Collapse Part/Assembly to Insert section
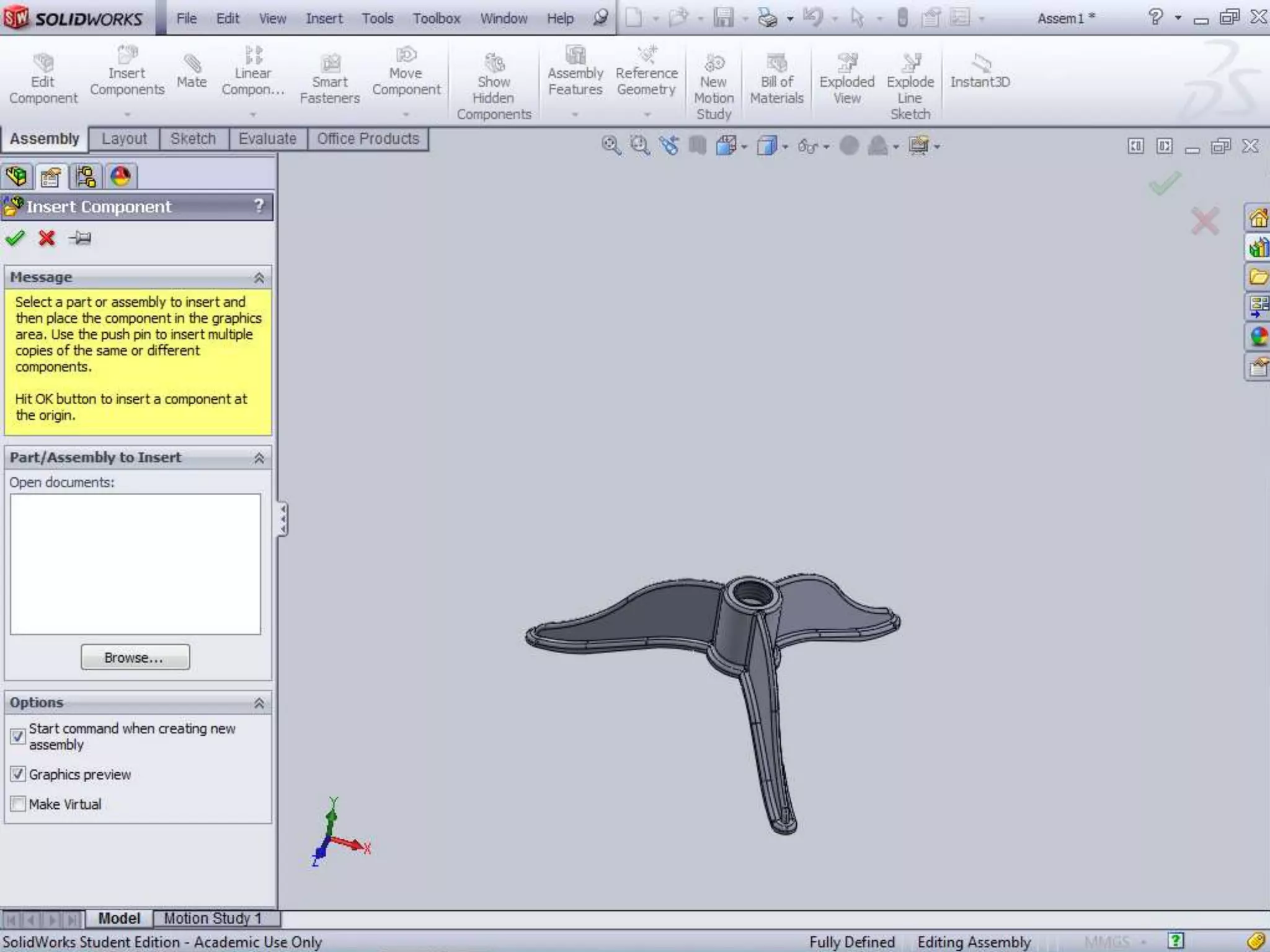The image size is (1270, 952). pyautogui.click(x=259, y=458)
